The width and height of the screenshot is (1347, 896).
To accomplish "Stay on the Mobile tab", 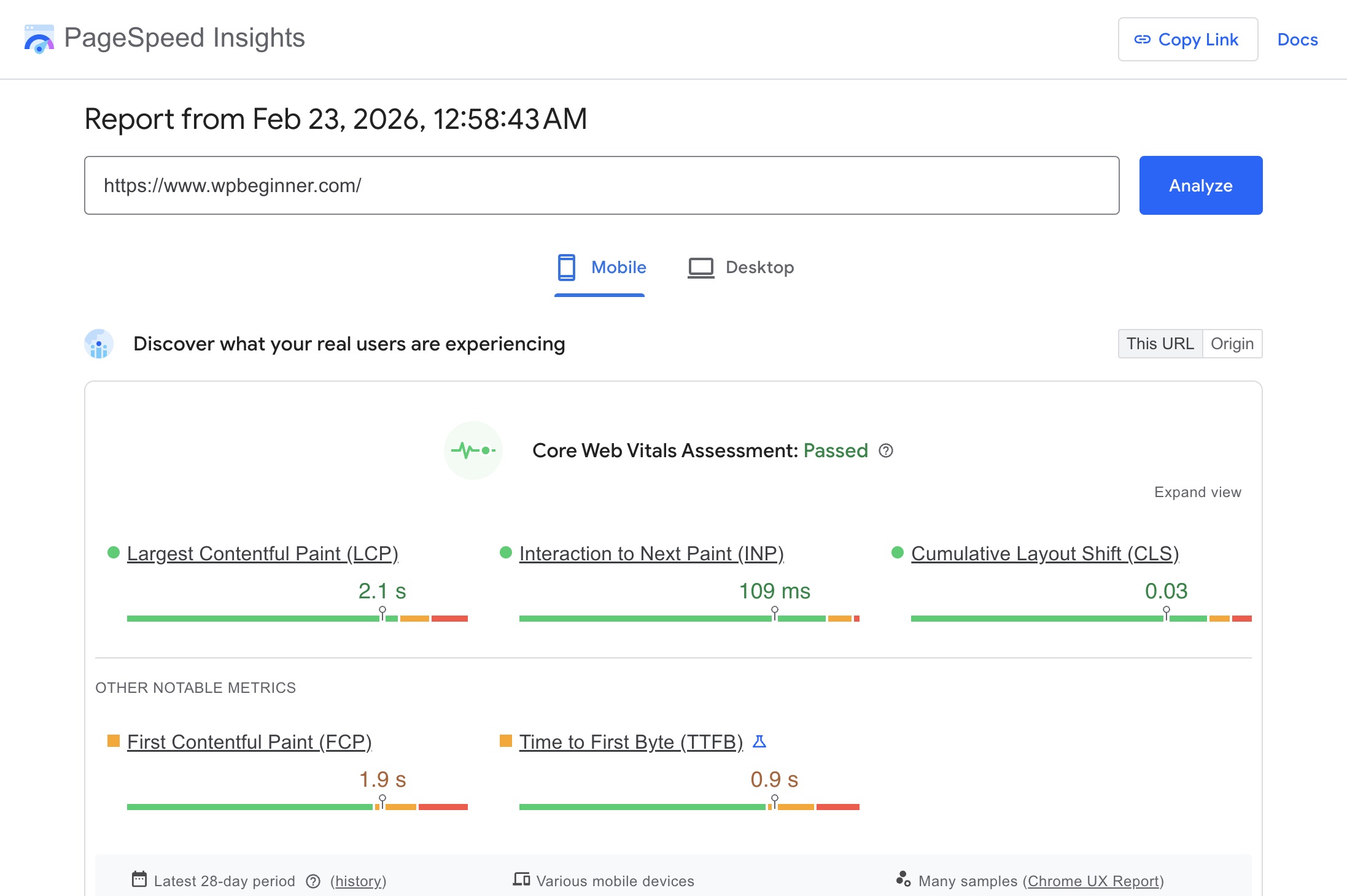I will tap(617, 267).
